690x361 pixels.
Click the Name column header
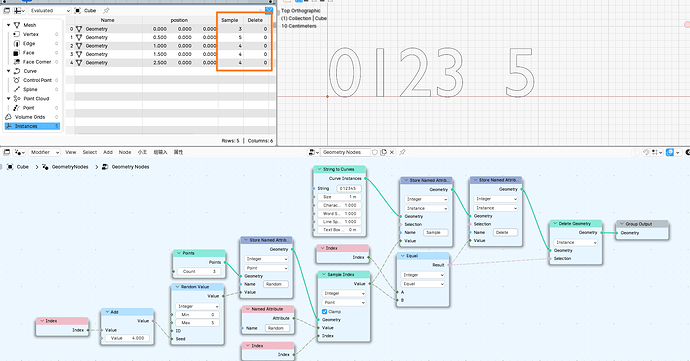click(x=108, y=20)
